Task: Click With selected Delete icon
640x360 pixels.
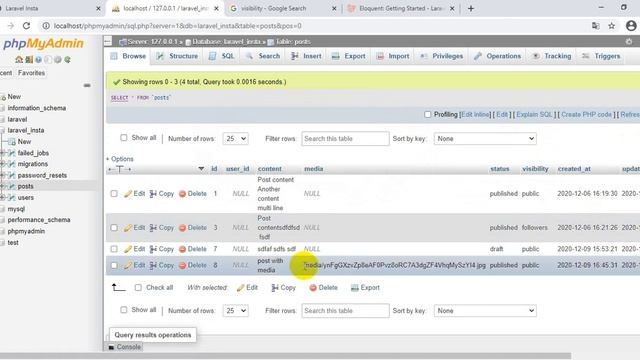Action: (x=313, y=288)
